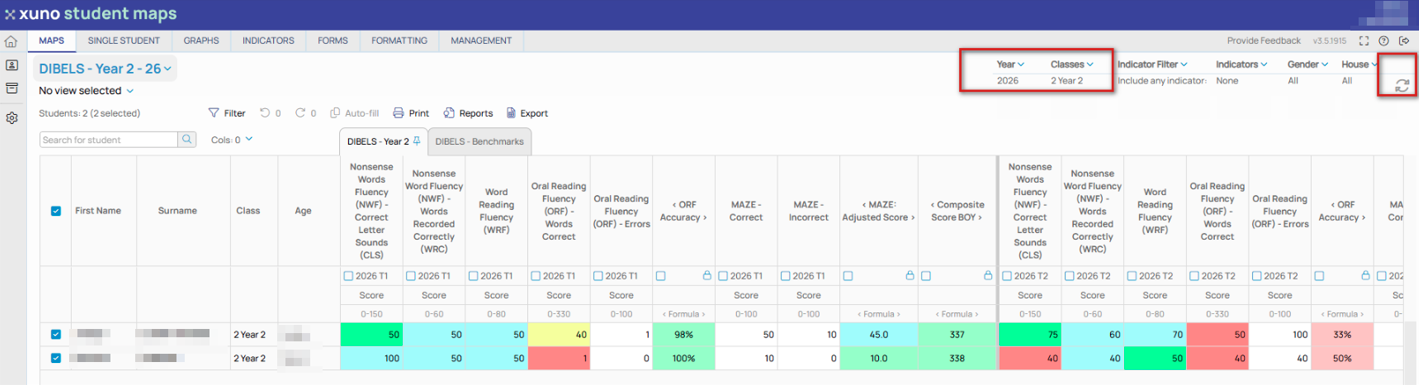Expand the Year filter dropdown
Viewport: 1419px width, 385px height.
click(x=1010, y=64)
